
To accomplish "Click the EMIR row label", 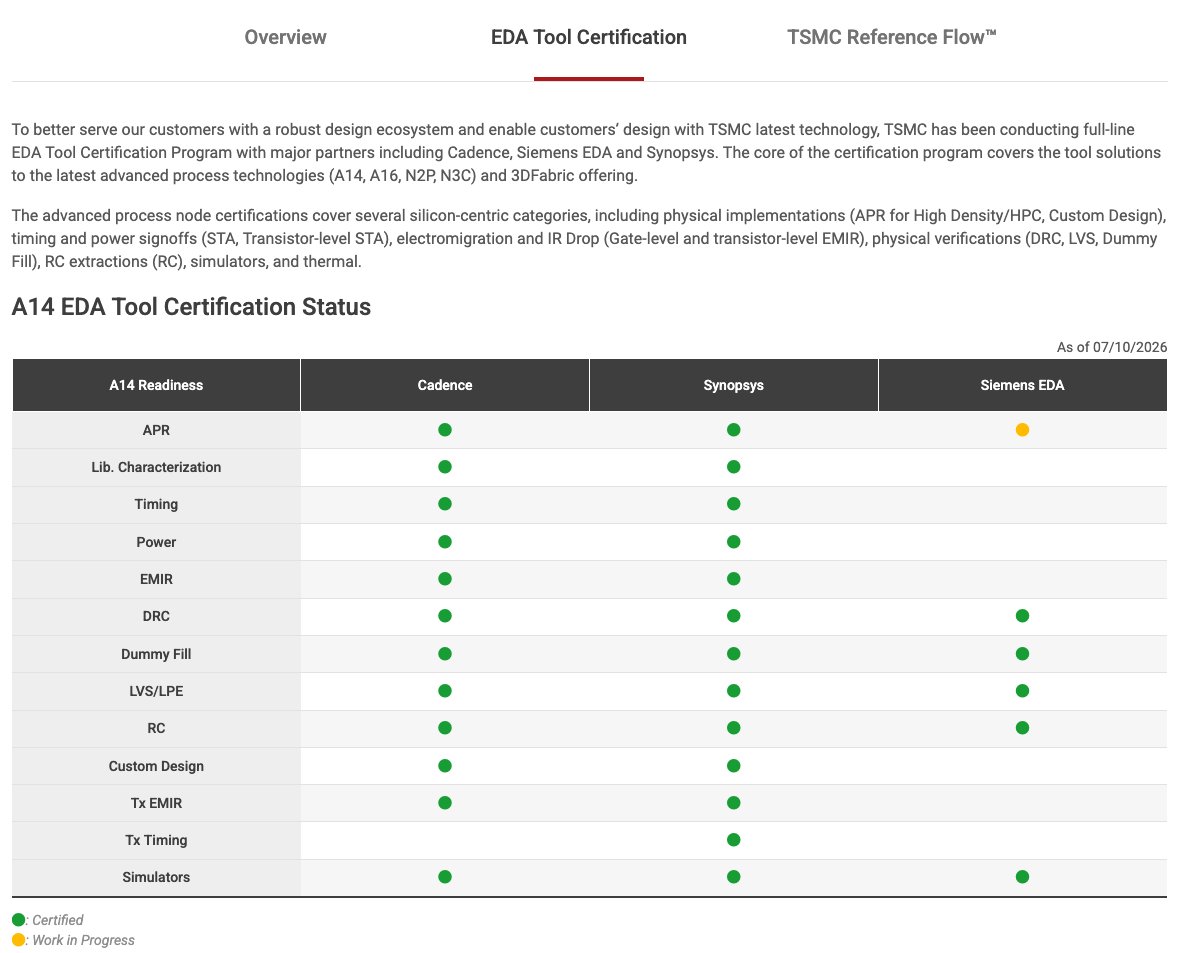I will pyautogui.click(x=156, y=579).
